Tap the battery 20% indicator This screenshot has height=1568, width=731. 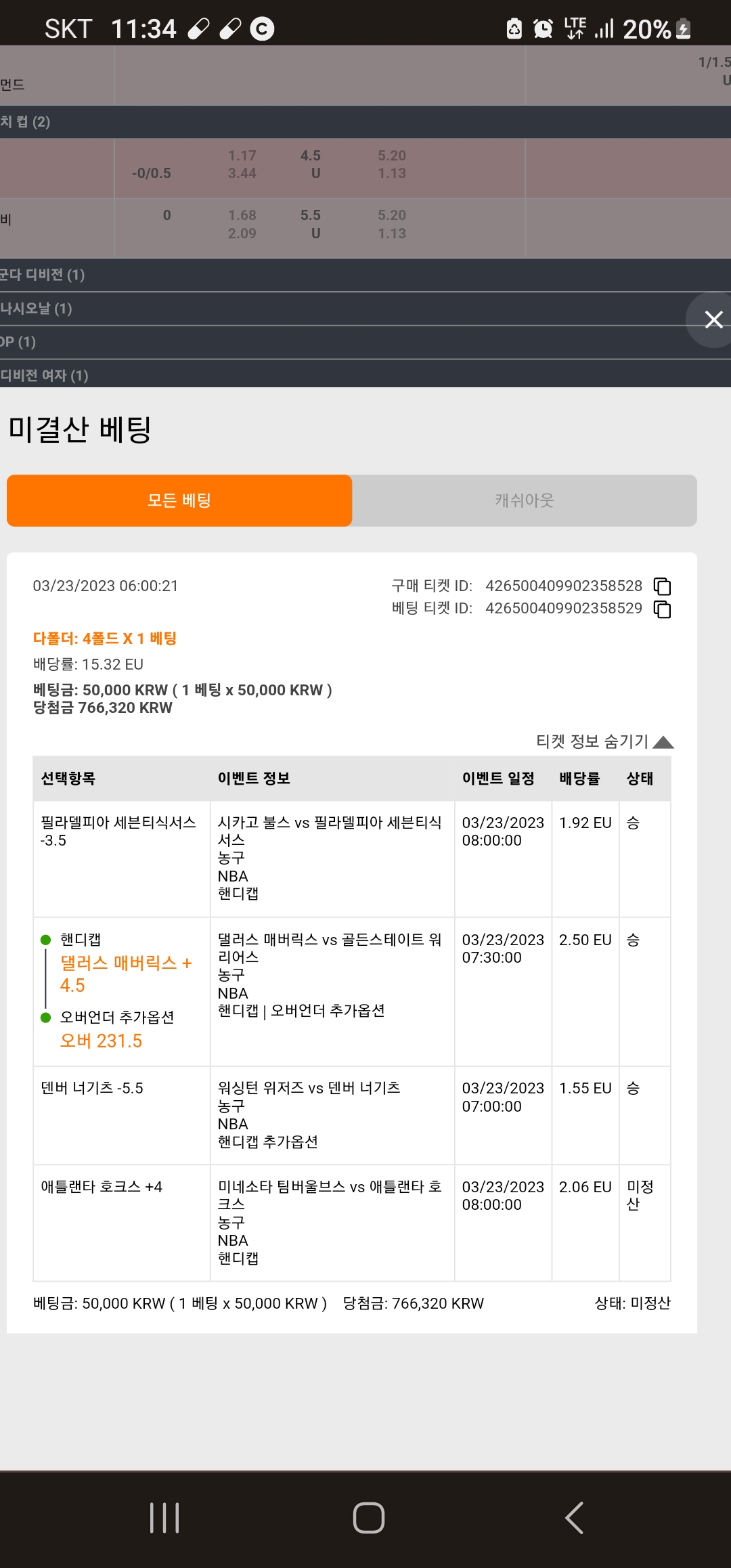(x=657, y=29)
